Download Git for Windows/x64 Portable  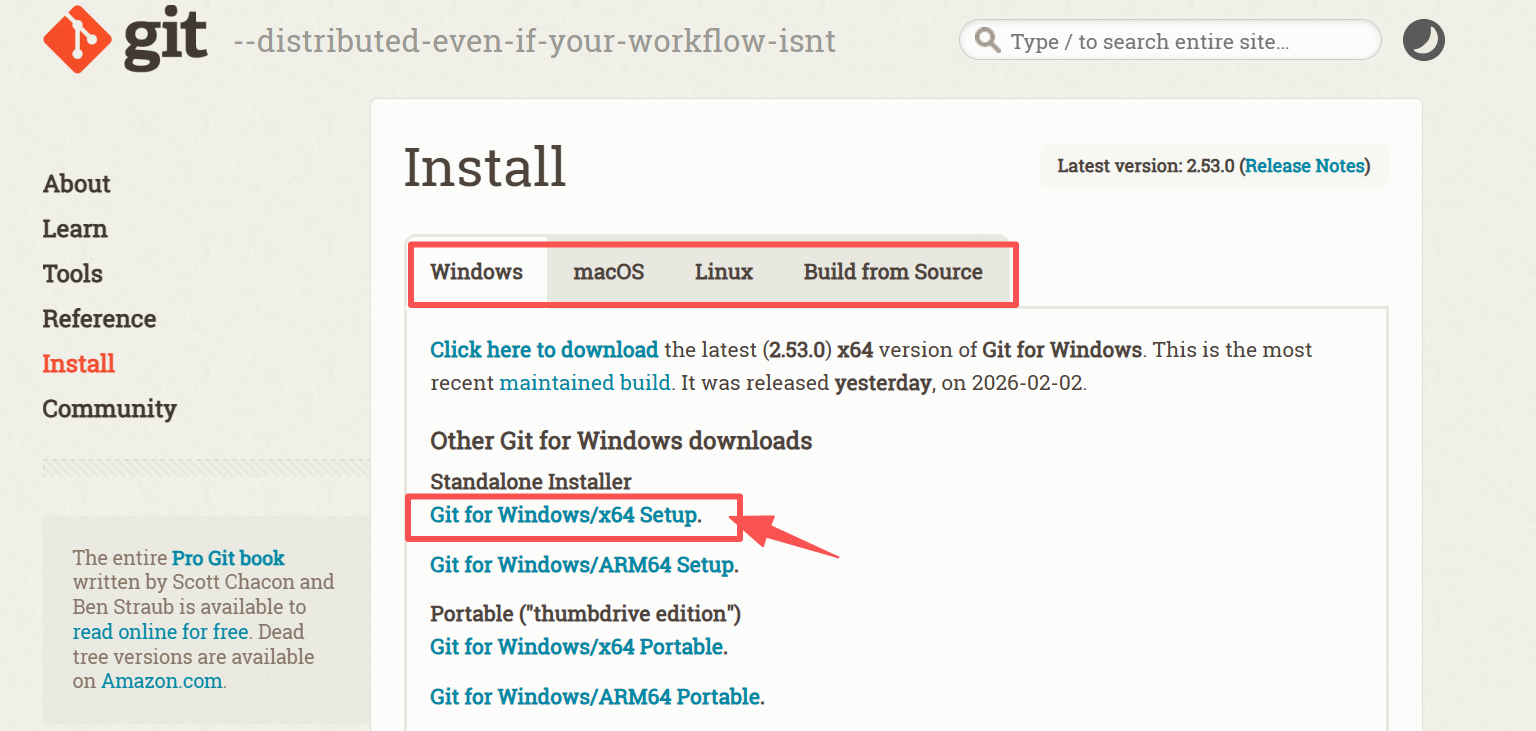point(577,647)
